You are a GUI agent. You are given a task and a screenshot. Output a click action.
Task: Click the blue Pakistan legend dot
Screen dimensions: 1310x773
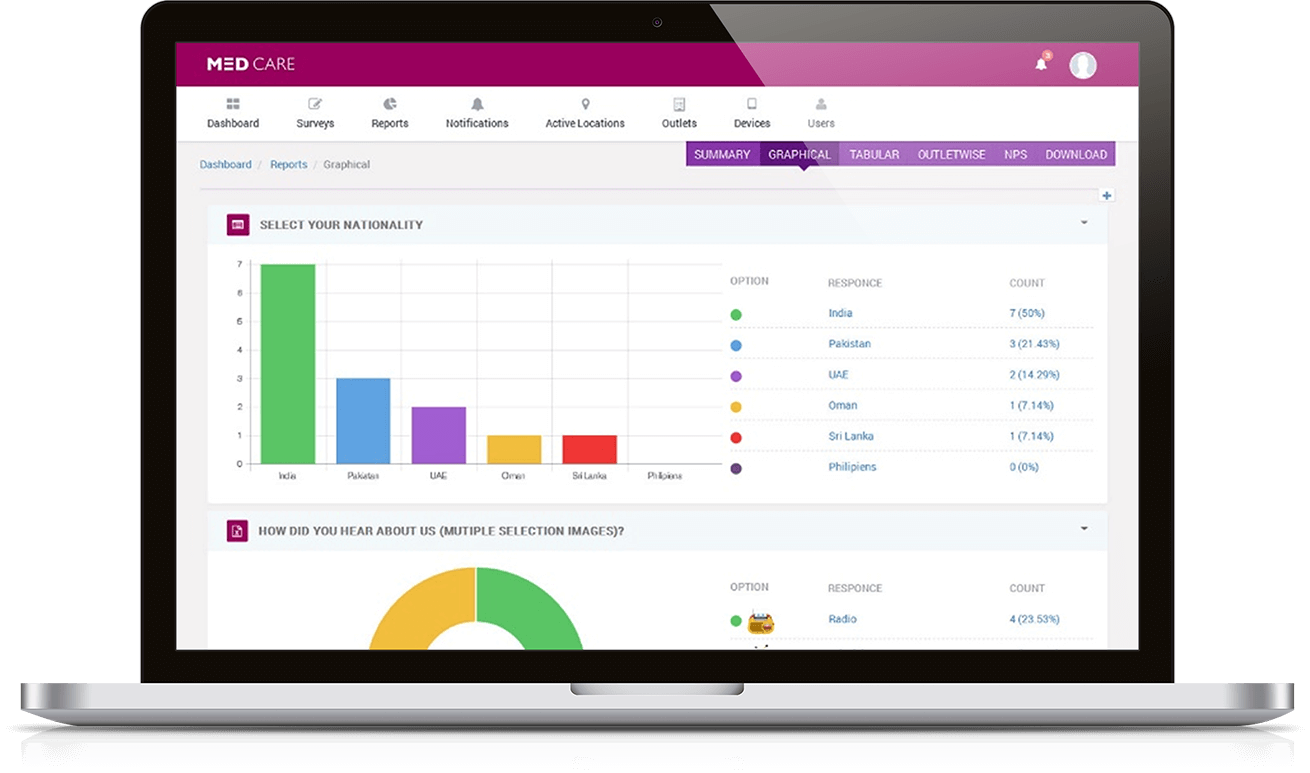pos(736,346)
